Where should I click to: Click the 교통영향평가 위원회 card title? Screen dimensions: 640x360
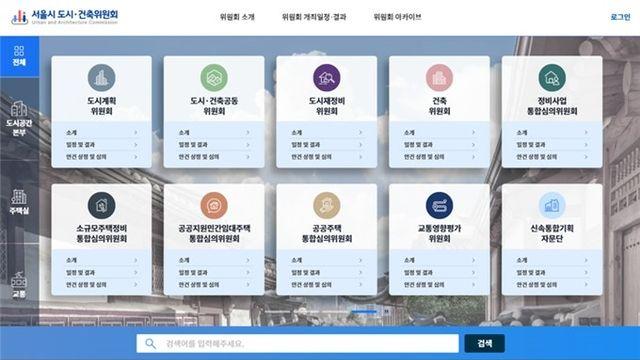439,233
